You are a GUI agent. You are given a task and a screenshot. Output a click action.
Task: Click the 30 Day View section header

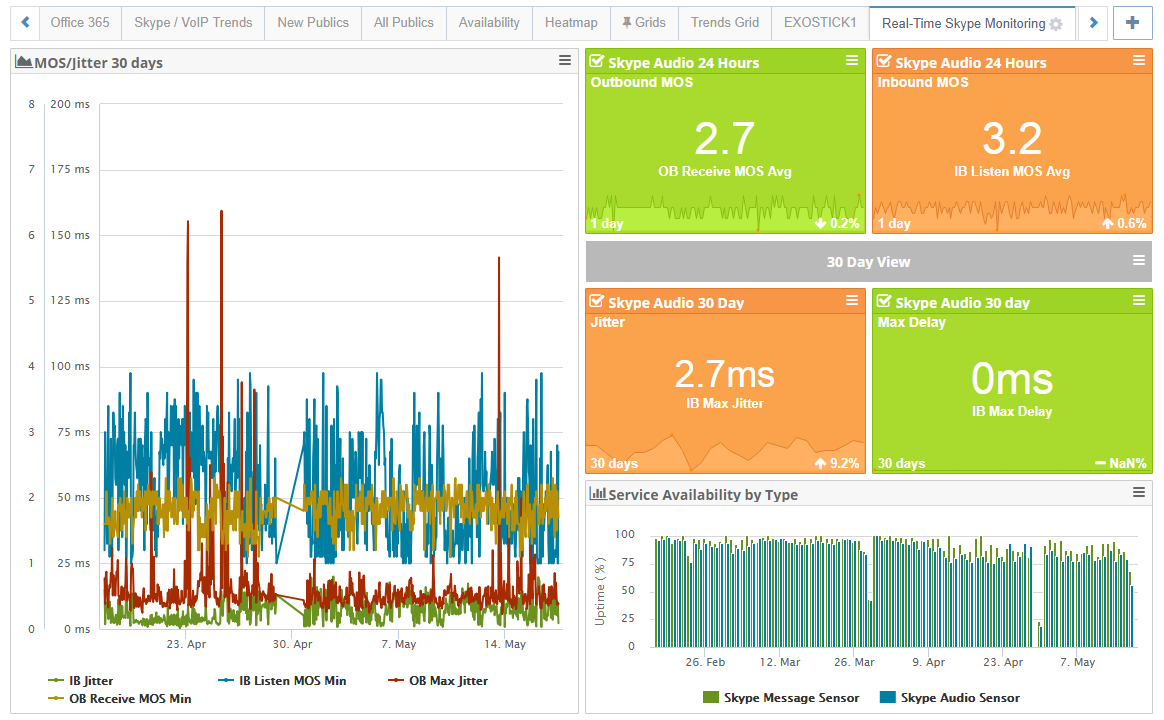point(869,262)
